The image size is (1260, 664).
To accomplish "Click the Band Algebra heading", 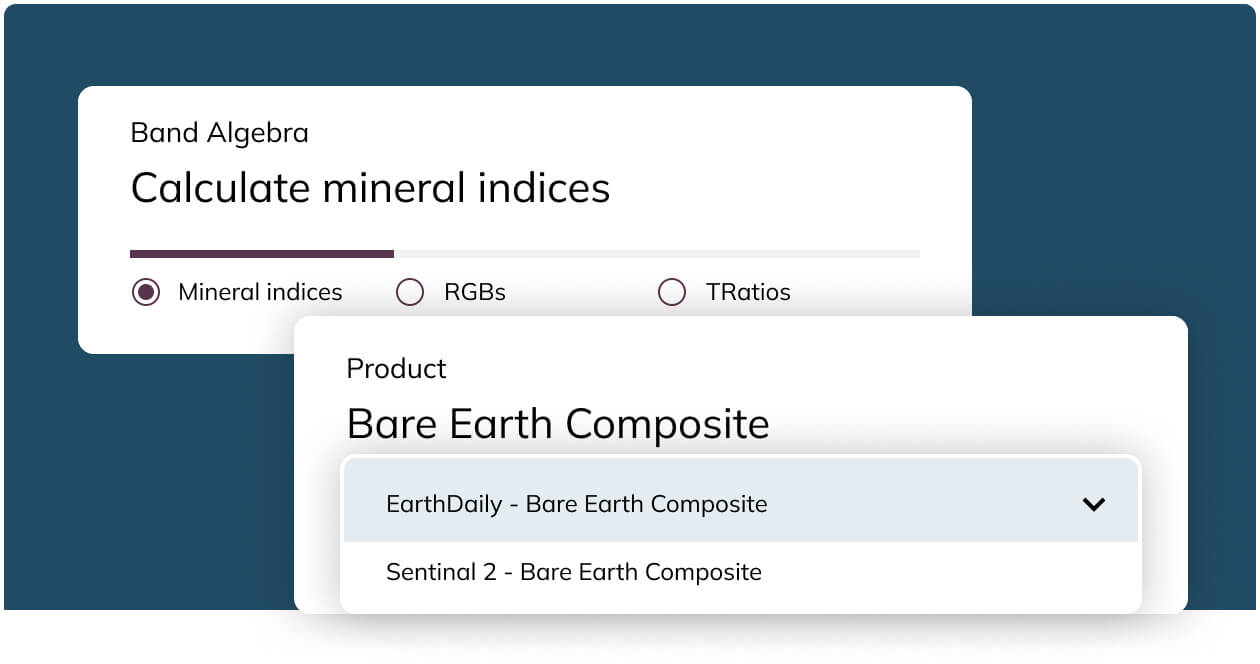I will click(x=219, y=132).
